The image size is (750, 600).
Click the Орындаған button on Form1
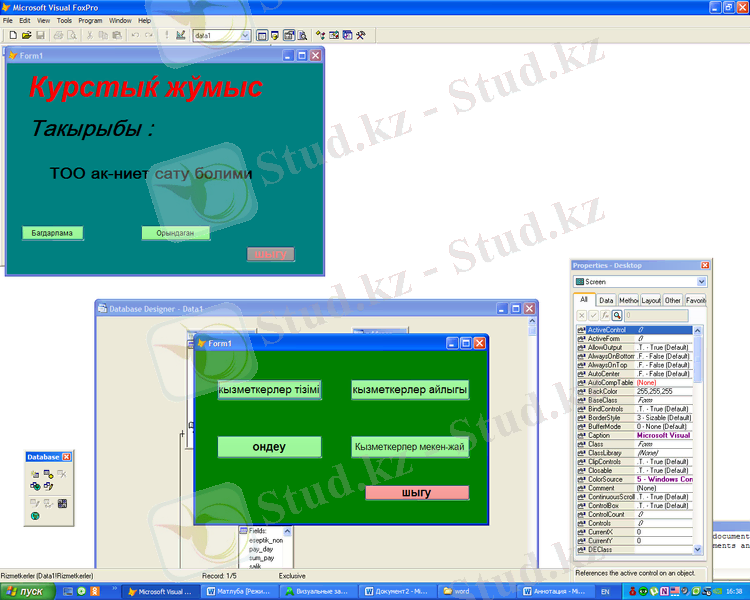click(176, 233)
